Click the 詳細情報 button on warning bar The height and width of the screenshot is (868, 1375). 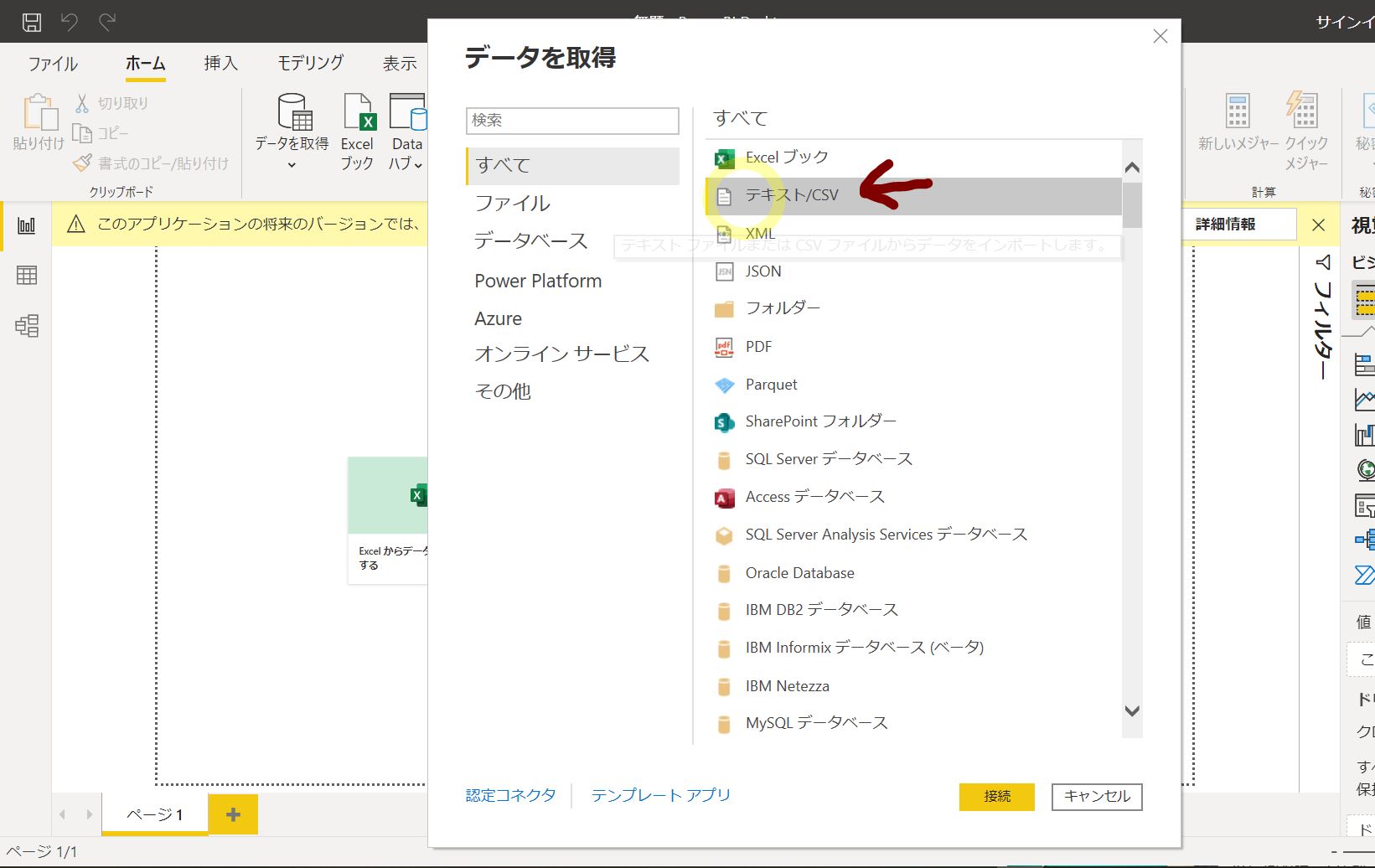1225,225
